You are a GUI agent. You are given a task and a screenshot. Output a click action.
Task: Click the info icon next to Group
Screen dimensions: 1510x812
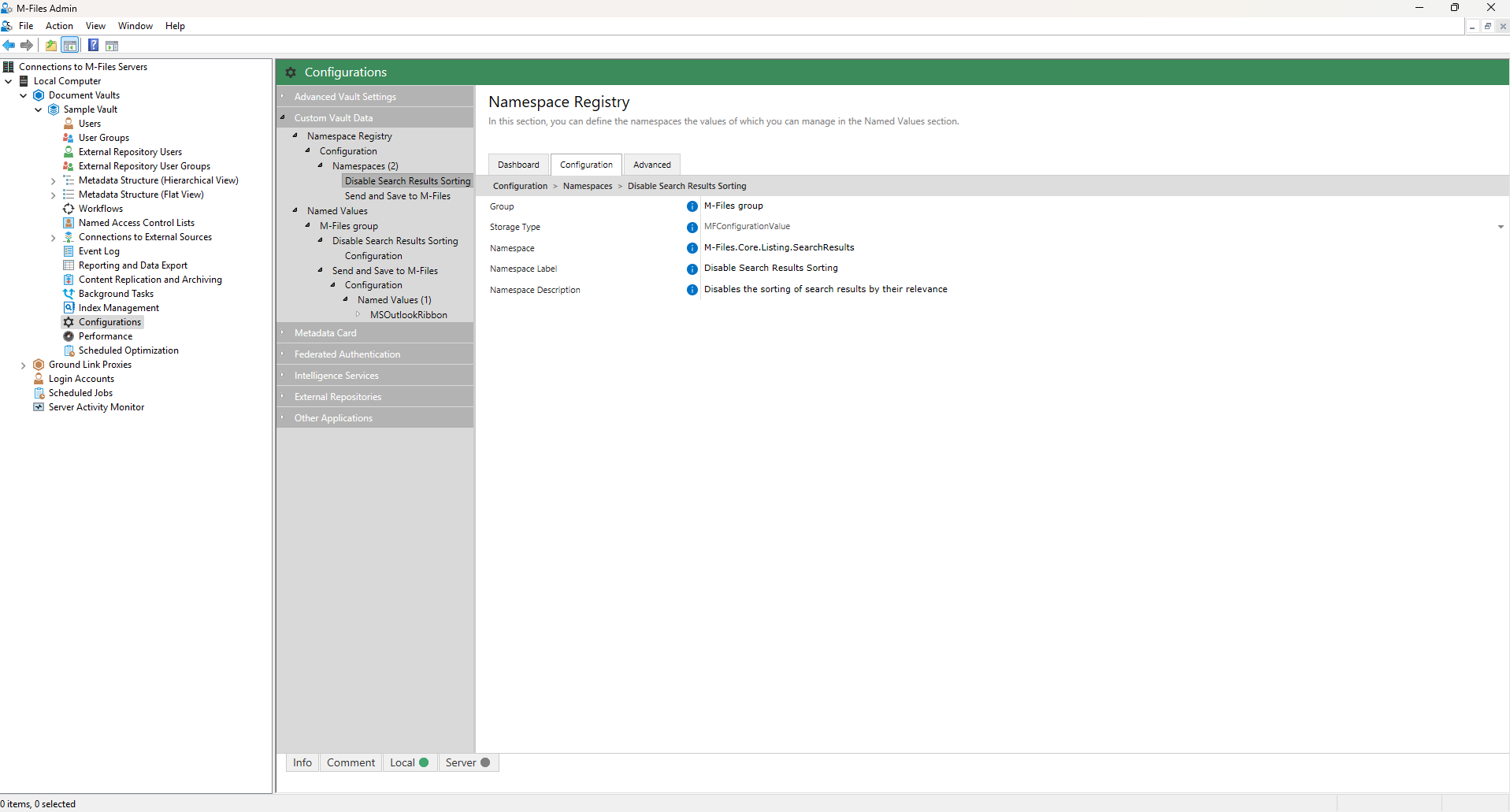click(x=692, y=206)
